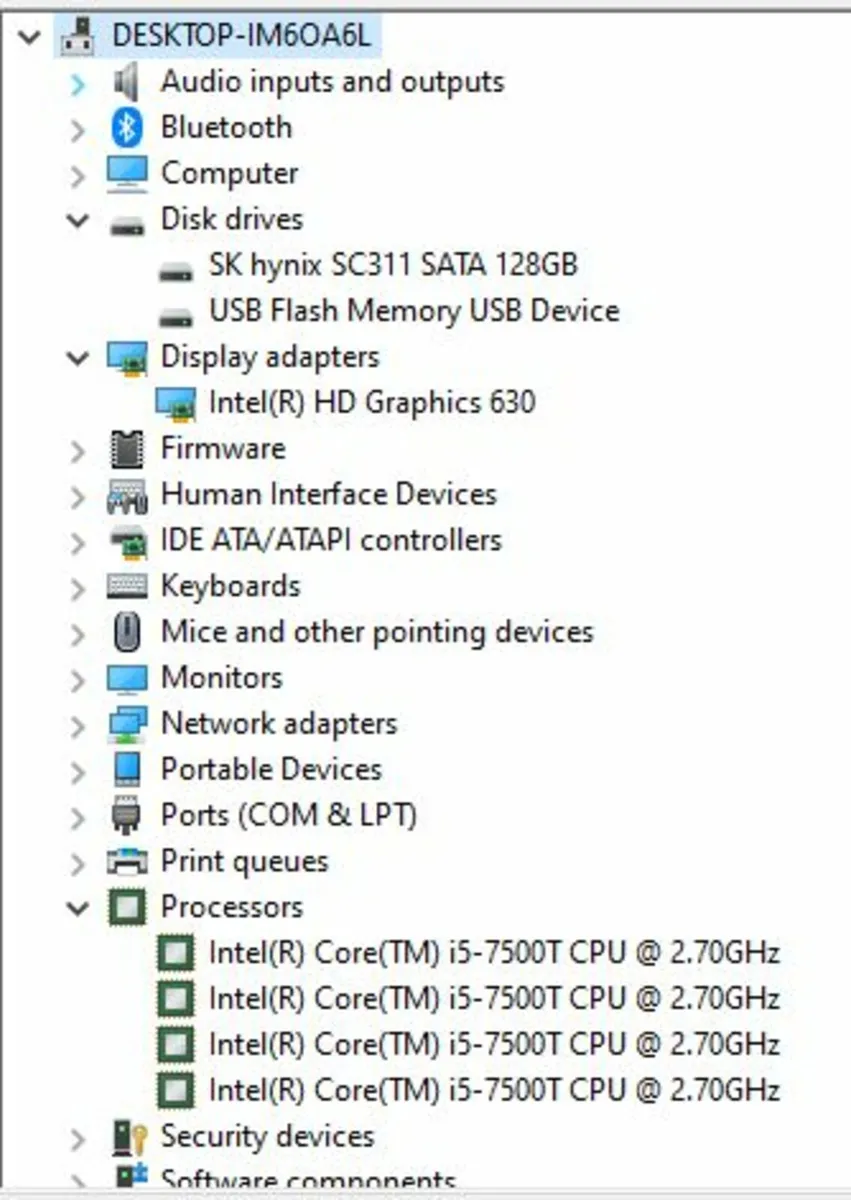This screenshot has width=851, height=1200.
Task: Collapse the Processors category
Action: (78, 907)
